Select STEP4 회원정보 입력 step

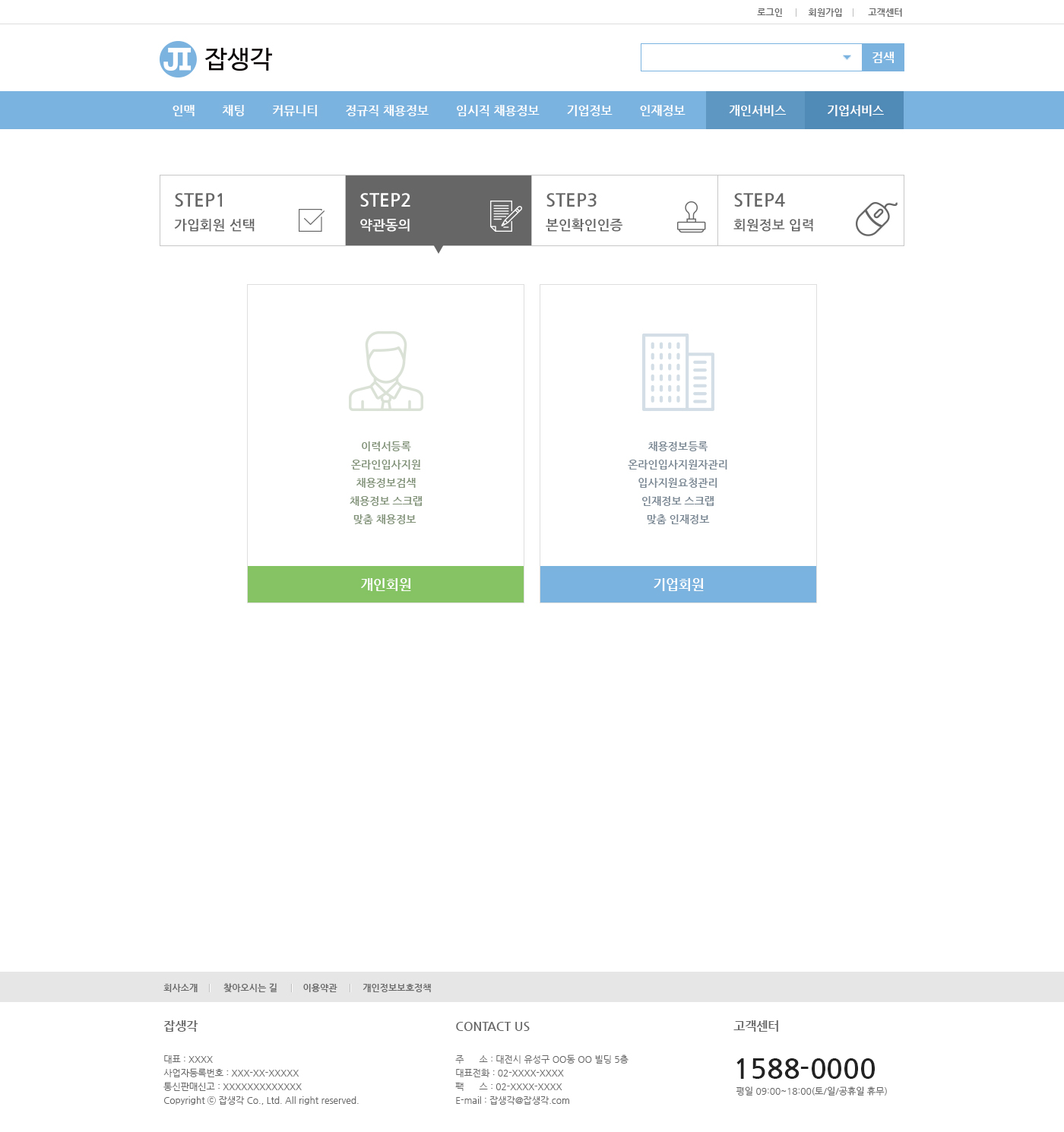point(811,210)
